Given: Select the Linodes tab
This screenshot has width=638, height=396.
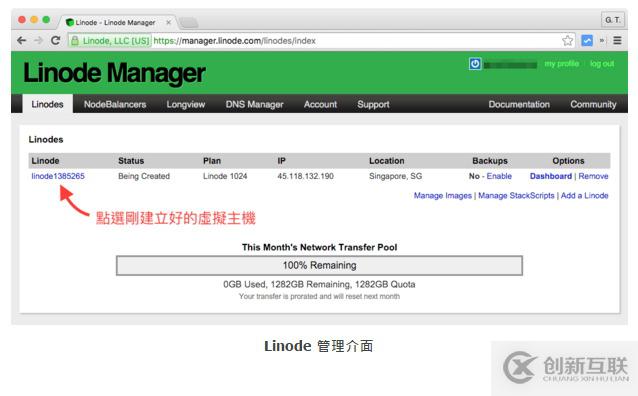Looking at the screenshot, I should pos(48,104).
